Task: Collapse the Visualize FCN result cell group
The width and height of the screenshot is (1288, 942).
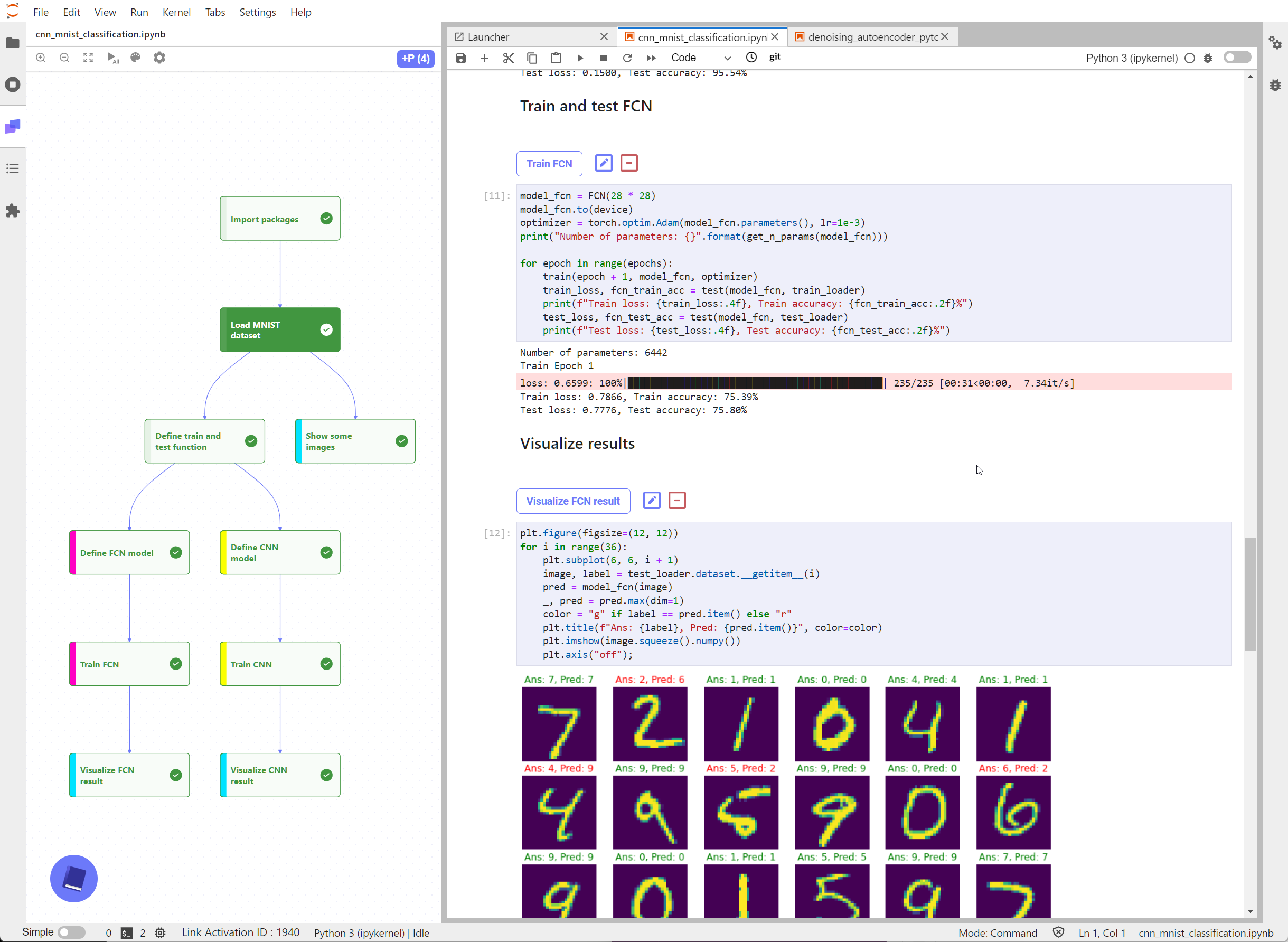Action: pyautogui.click(x=677, y=501)
